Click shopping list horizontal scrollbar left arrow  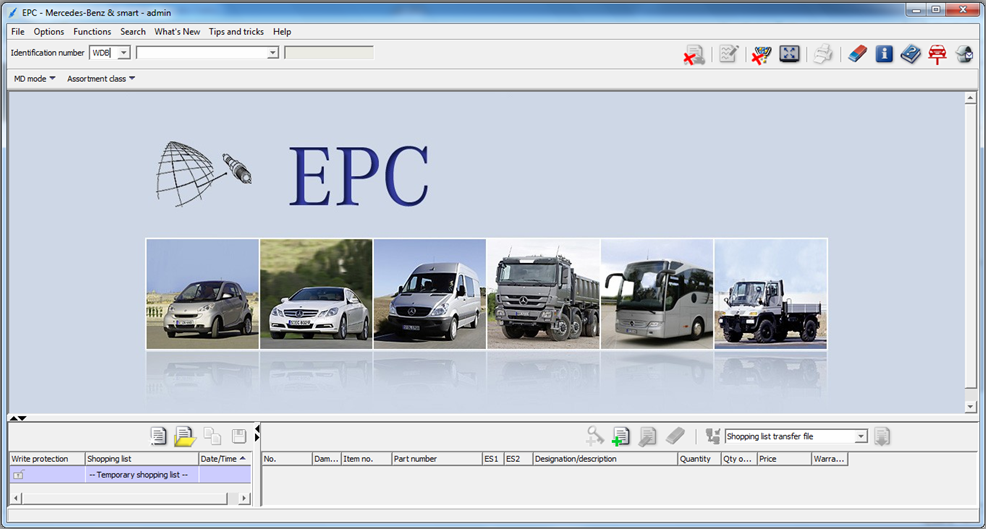pyautogui.click(x=17, y=498)
